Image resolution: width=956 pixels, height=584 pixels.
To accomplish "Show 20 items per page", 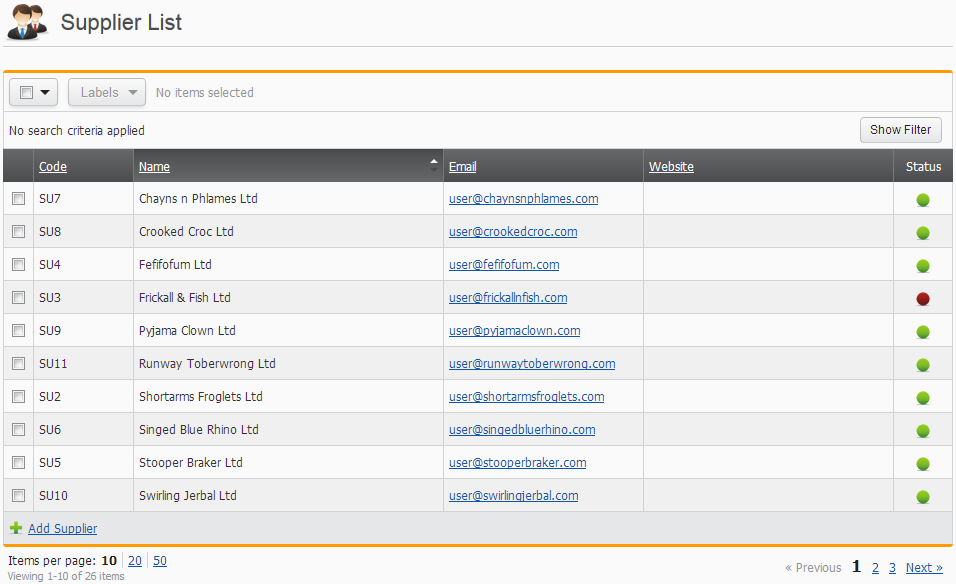I will point(135,561).
